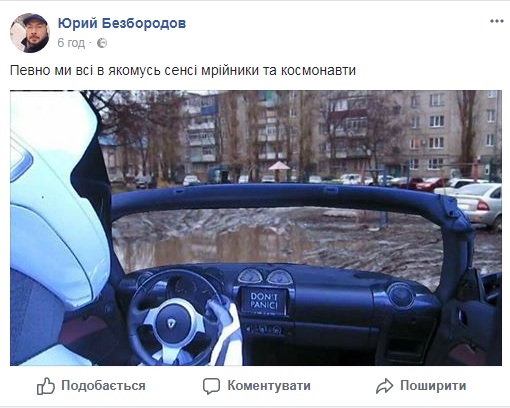
Task: Click the white astronaut helmet in the photo
Action: point(55,213)
